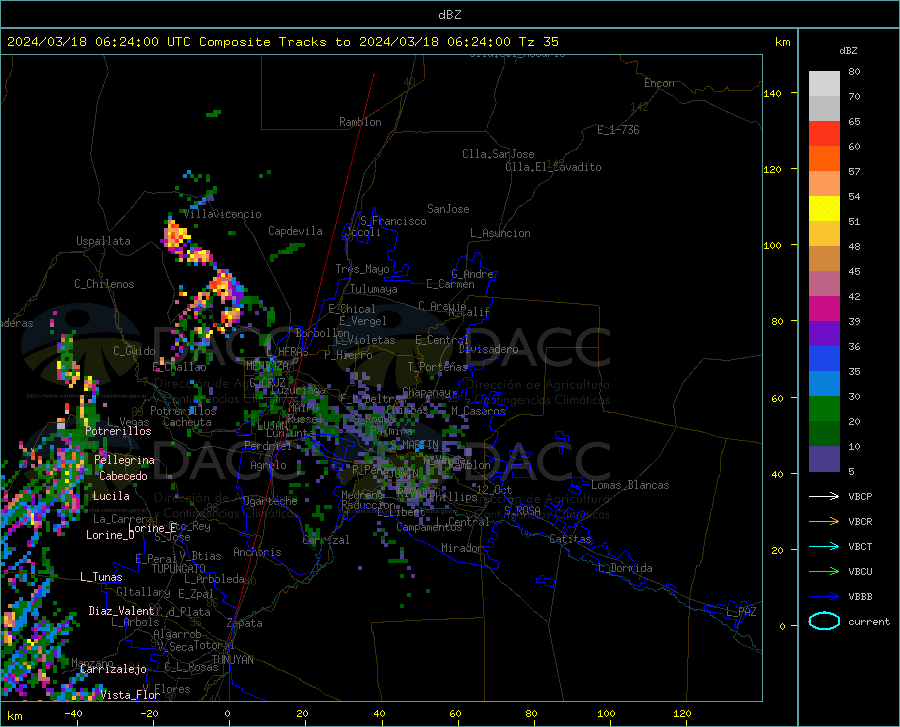The image size is (900, 727).
Task: Click the Tulumaya map label
Action: 374,289
